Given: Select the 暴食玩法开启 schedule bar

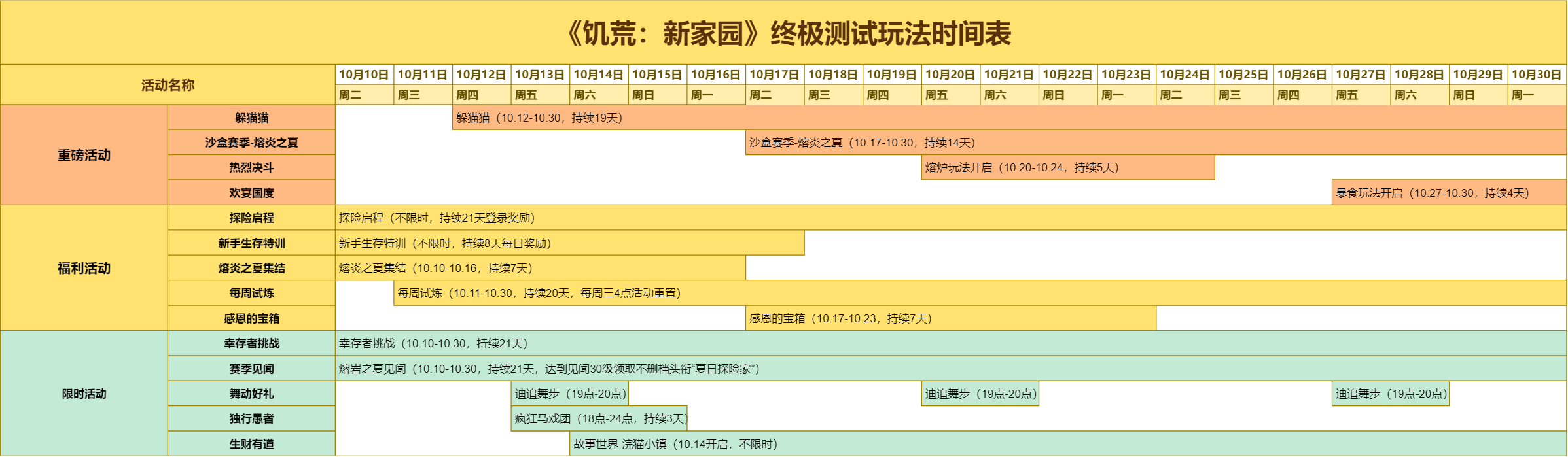Looking at the screenshot, I should tap(1448, 193).
